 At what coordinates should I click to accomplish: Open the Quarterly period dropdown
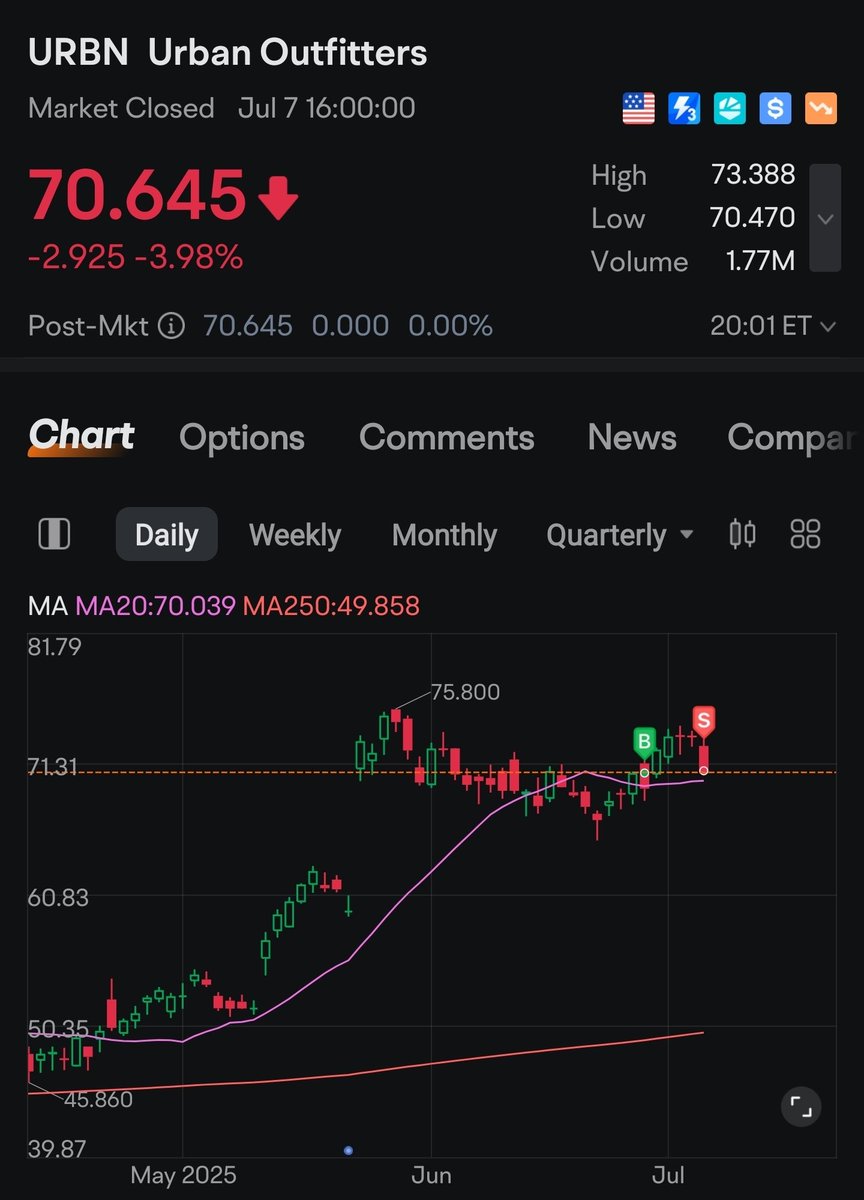pos(620,535)
